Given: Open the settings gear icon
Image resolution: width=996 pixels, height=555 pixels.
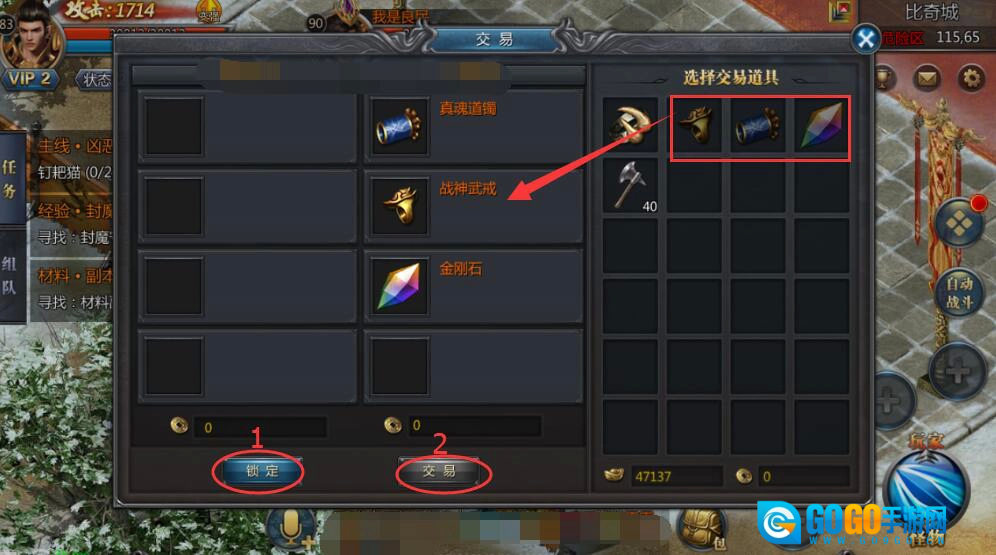Looking at the screenshot, I should 971,79.
